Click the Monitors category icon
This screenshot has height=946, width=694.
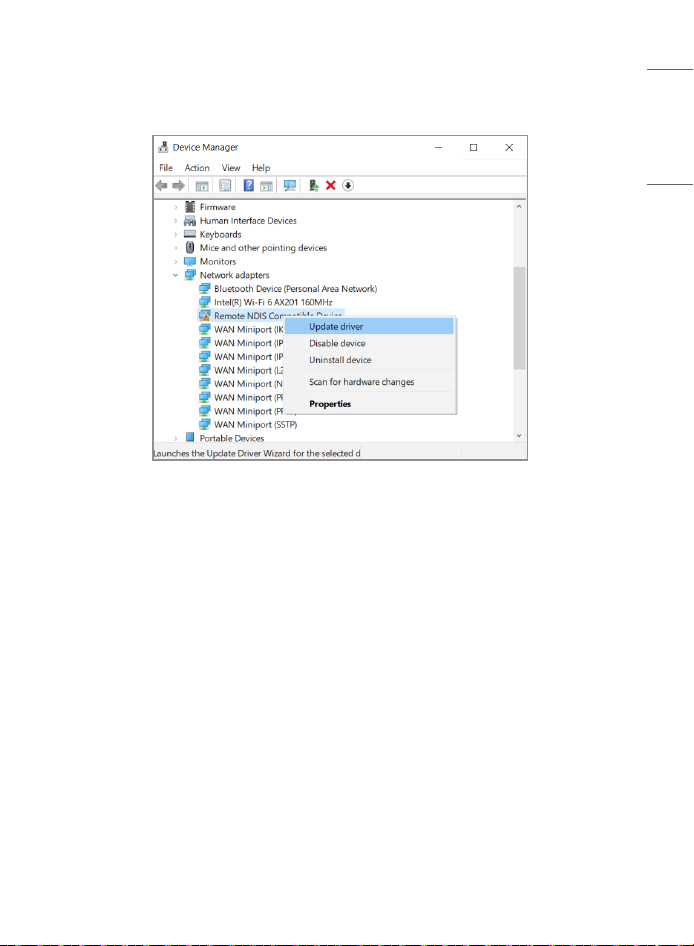pyautogui.click(x=190, y=261)
